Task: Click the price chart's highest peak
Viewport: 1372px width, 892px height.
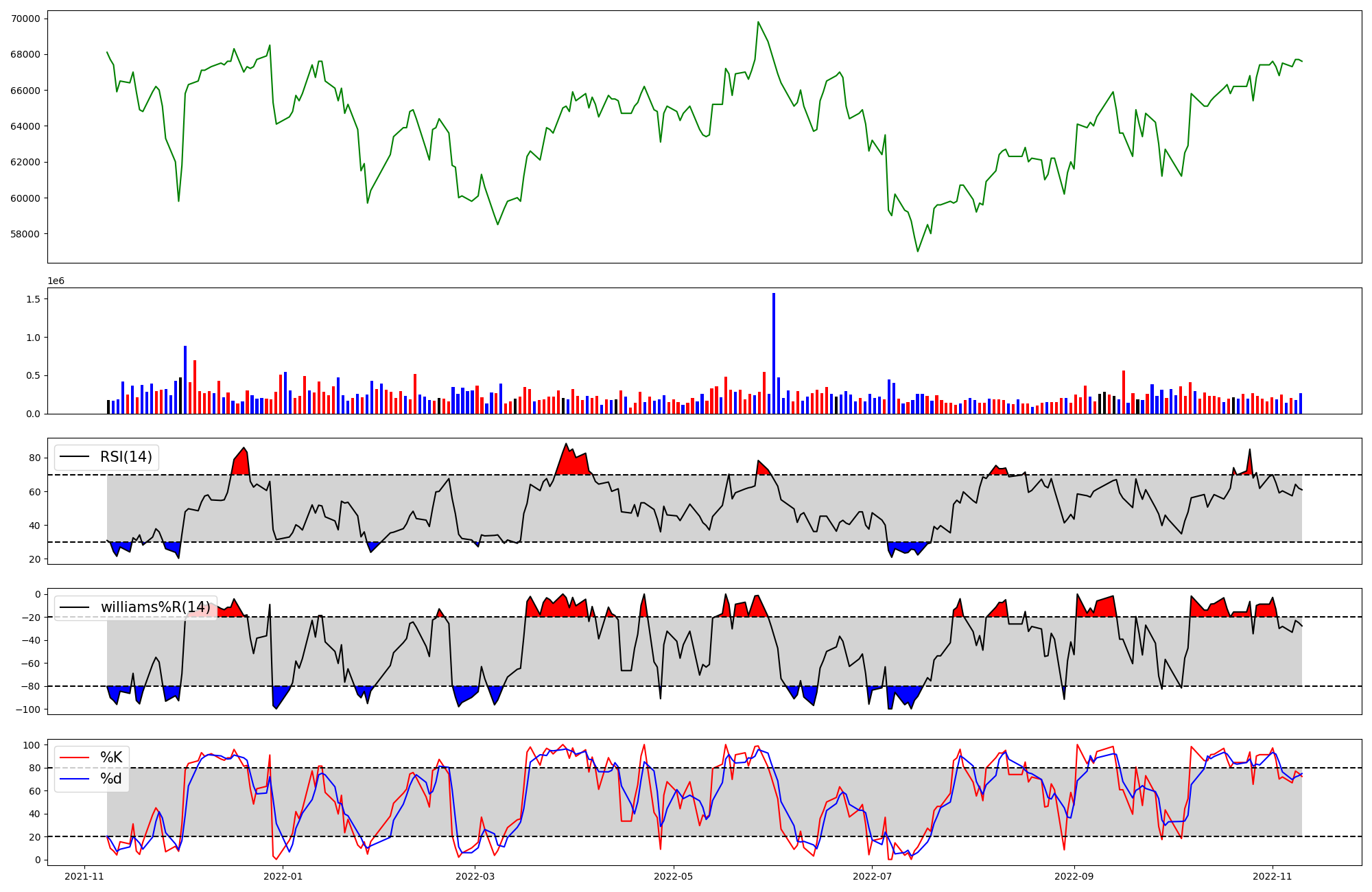Action: (x=758, y=22)
